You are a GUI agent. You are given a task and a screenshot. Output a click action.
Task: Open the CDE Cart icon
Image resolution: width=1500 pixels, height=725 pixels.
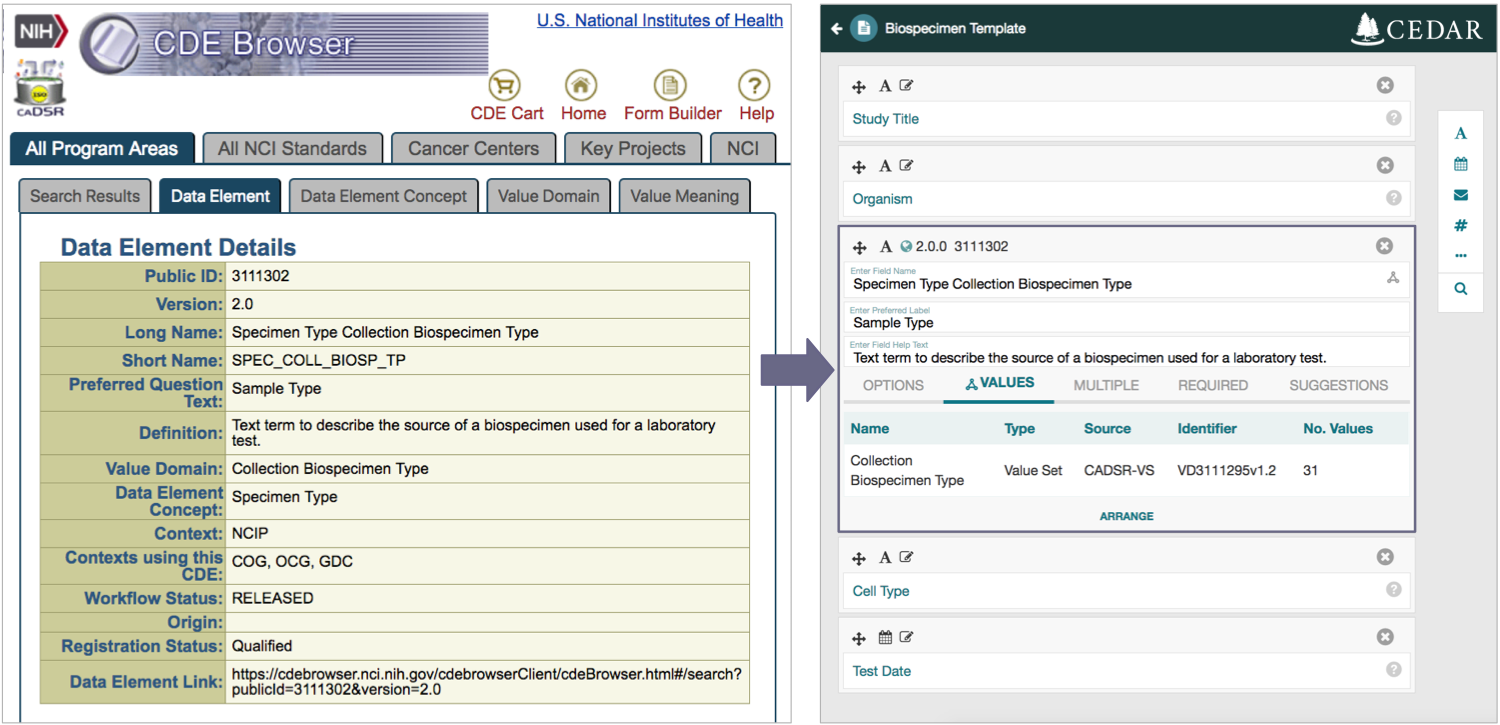click(506, 86)
